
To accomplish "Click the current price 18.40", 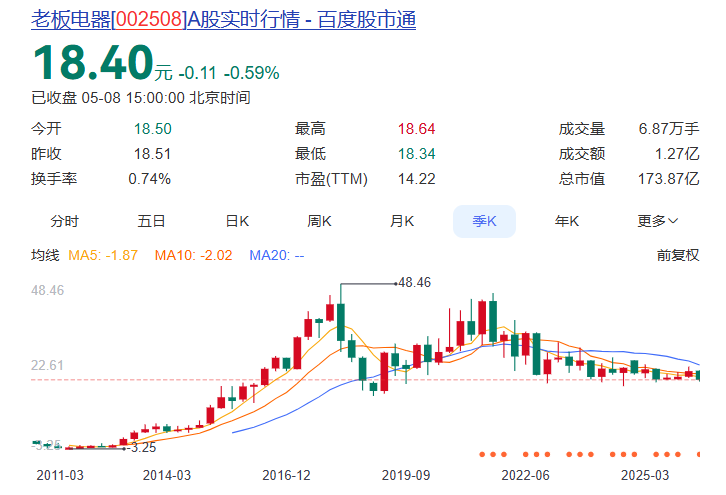I will 93,63.
